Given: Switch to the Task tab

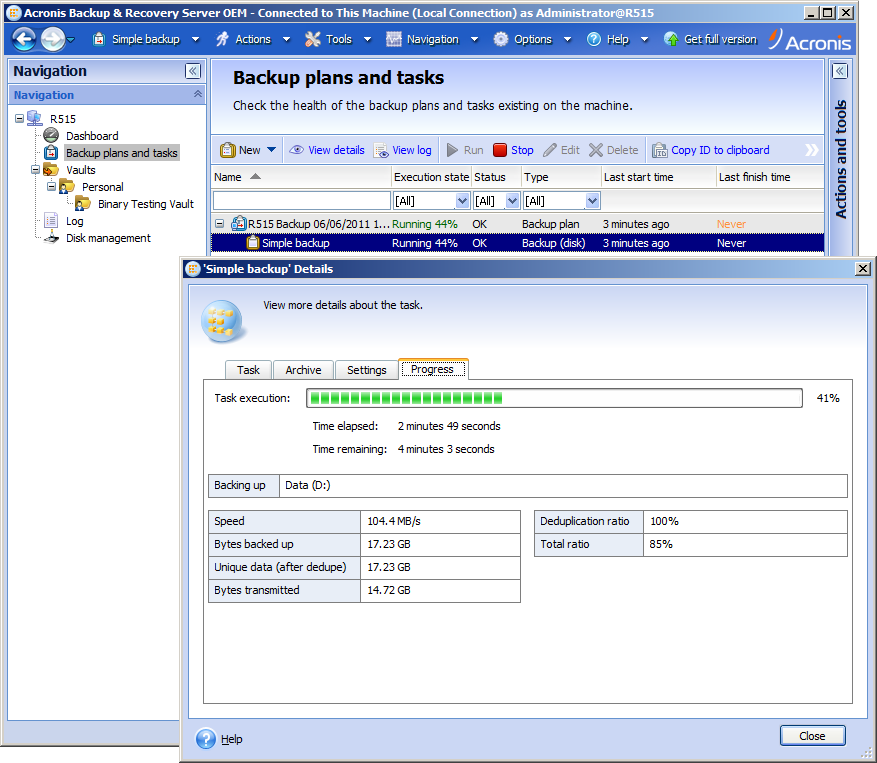Looking at the screenshot, I should (x=248, y=370).
